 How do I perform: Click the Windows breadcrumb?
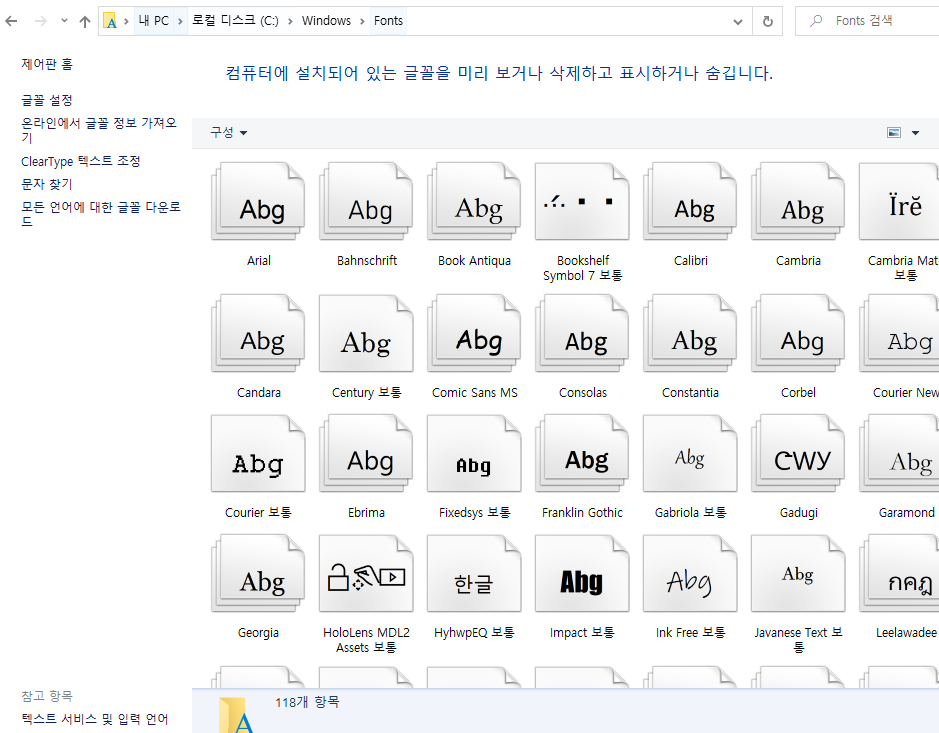click(326, 21)
